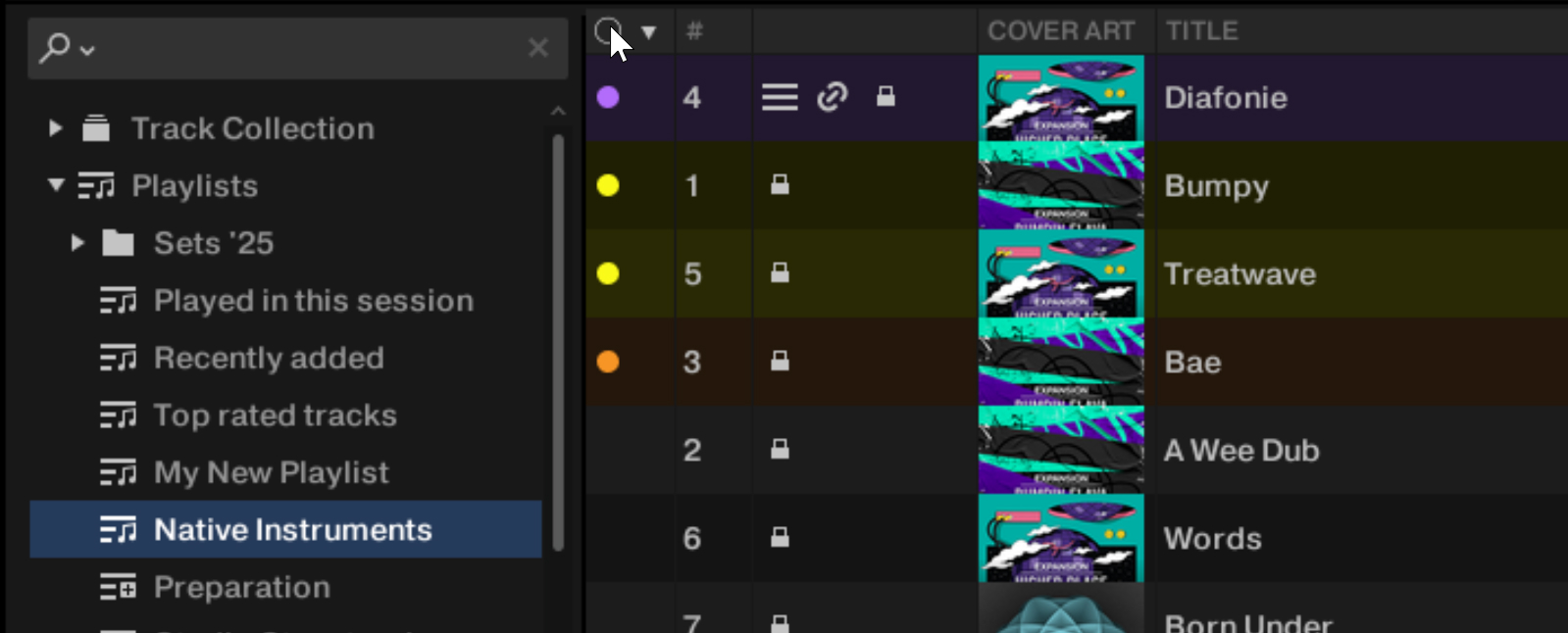Click the Track Collection crate icon
This screenshot has width=1568, height=633.
tap(96, 127)
